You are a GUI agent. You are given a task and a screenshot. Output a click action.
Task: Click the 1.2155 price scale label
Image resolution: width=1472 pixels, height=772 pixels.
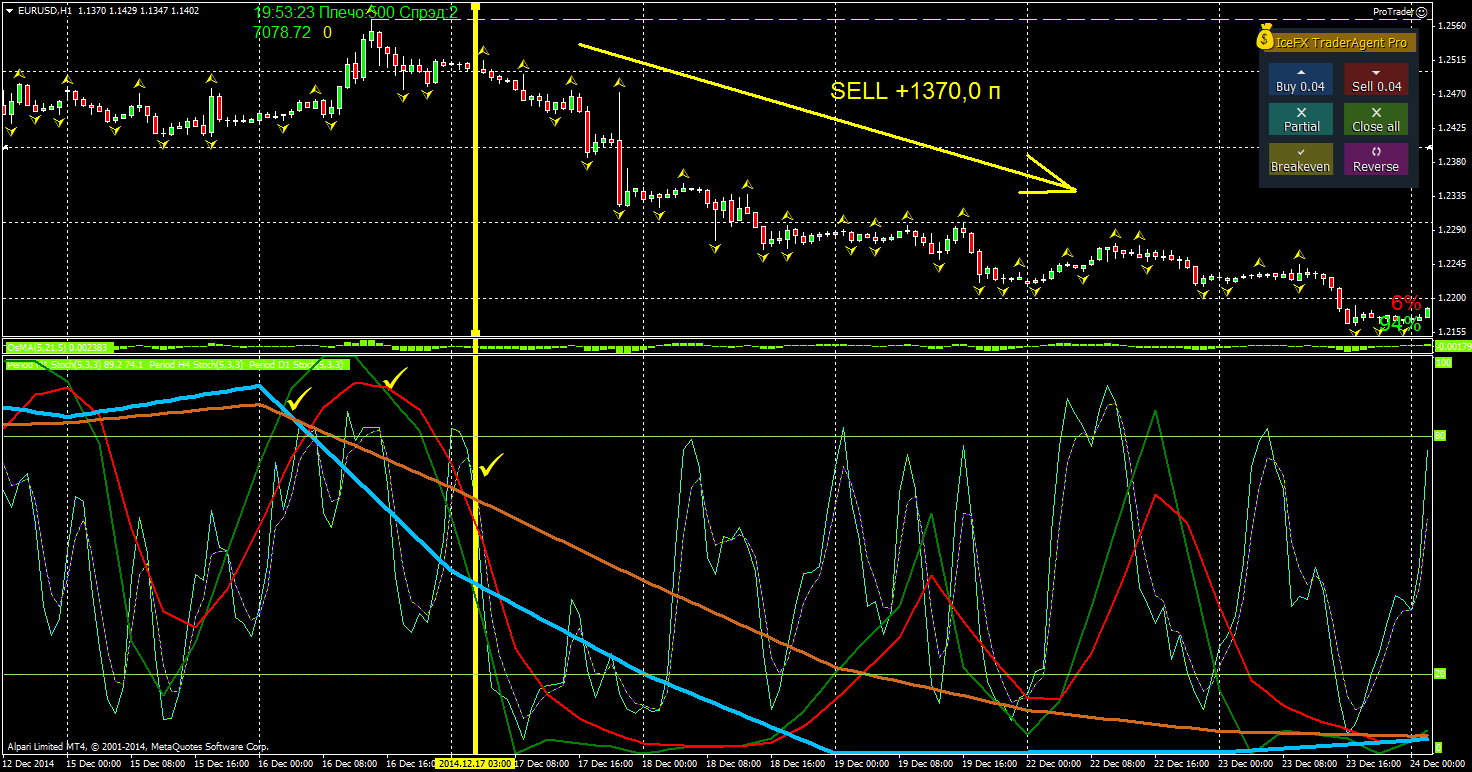[1451, 331]
